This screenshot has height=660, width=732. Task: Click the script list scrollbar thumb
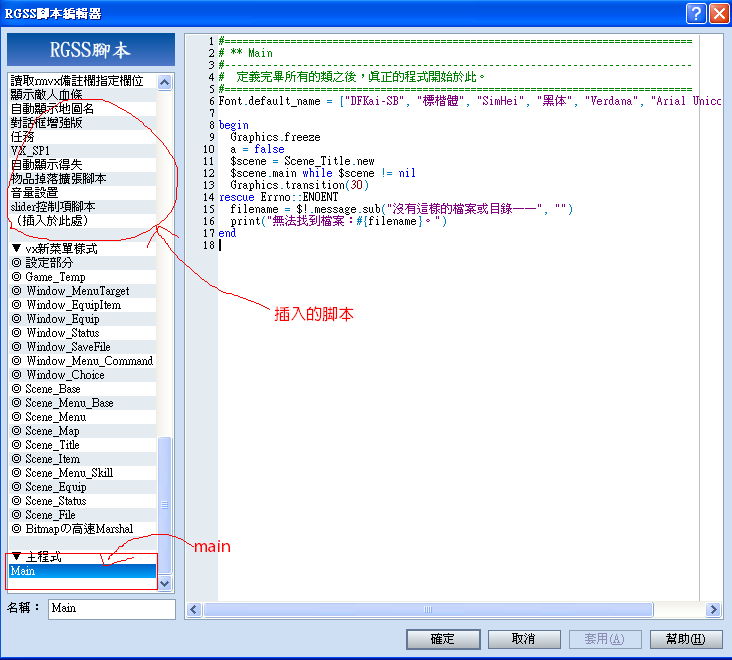point(164,505)
